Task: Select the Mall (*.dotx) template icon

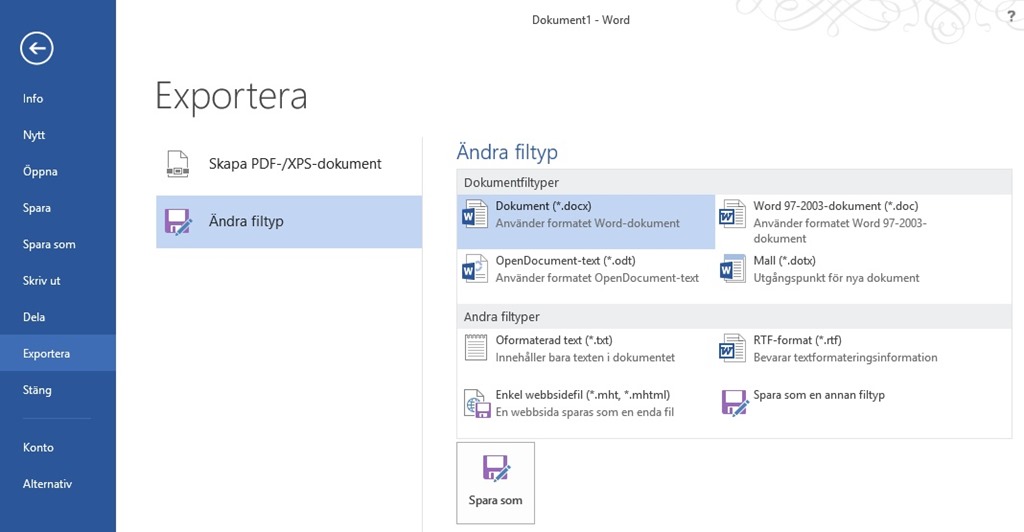Action: (x=732, y=269)
